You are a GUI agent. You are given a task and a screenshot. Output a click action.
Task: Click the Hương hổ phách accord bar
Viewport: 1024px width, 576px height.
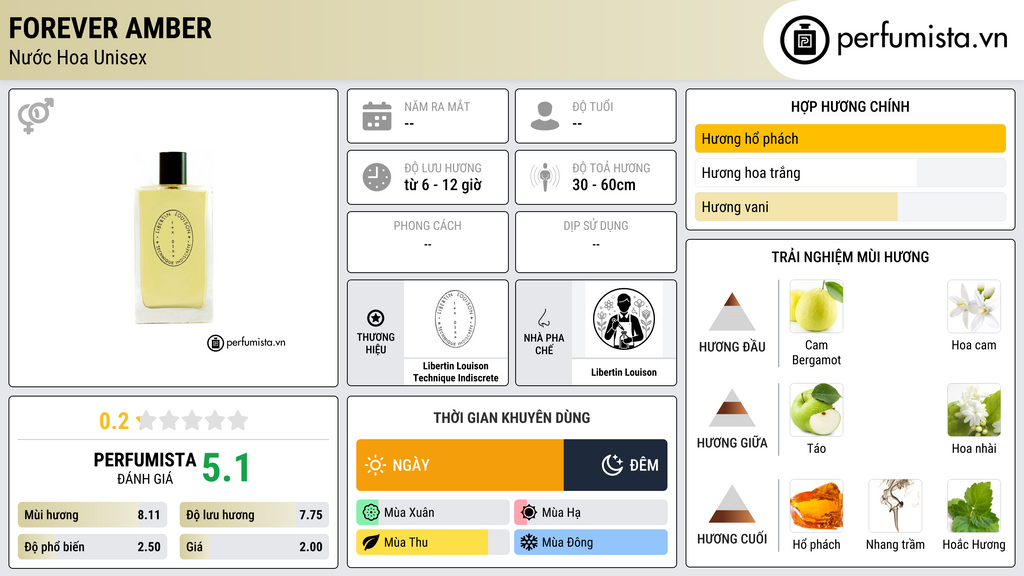pyautogui.click(x=850, y=138)
